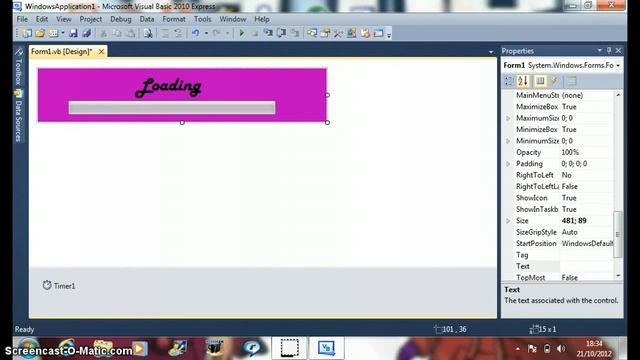The height and width of the screenshot is (360, 640).
Task: Open Visual Basic in the Windows taskbar
Action: coord(327,348)
